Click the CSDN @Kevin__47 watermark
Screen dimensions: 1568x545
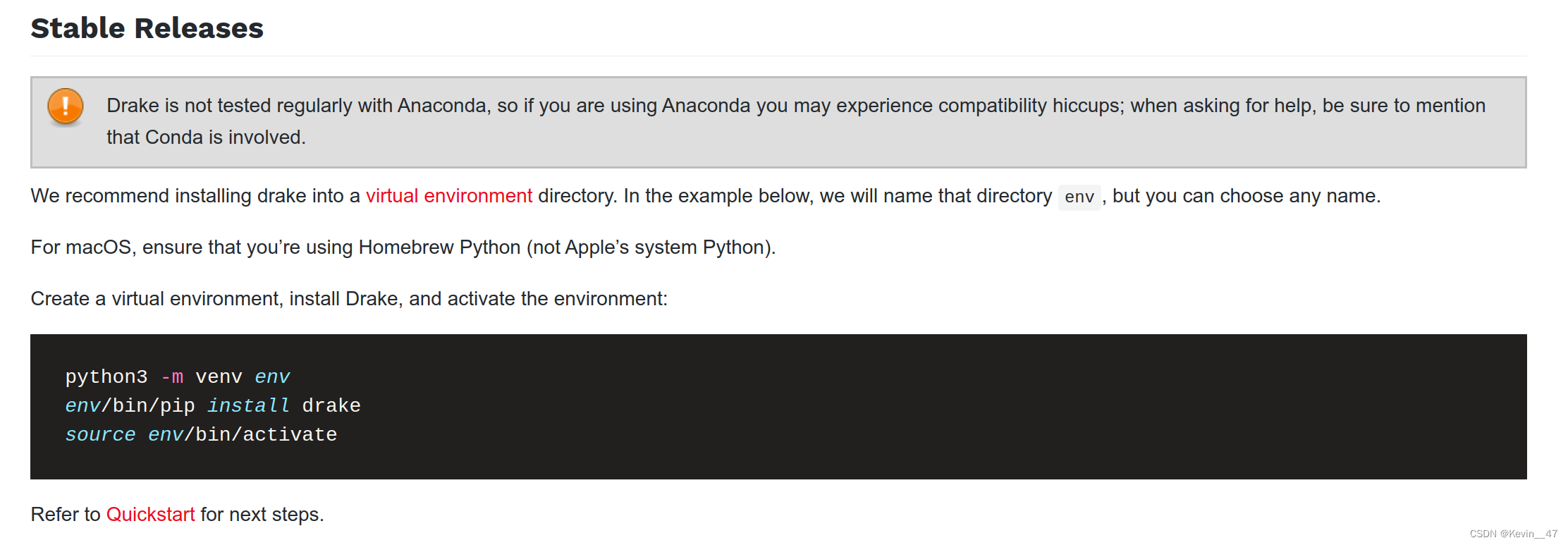tap(1514, 534)
